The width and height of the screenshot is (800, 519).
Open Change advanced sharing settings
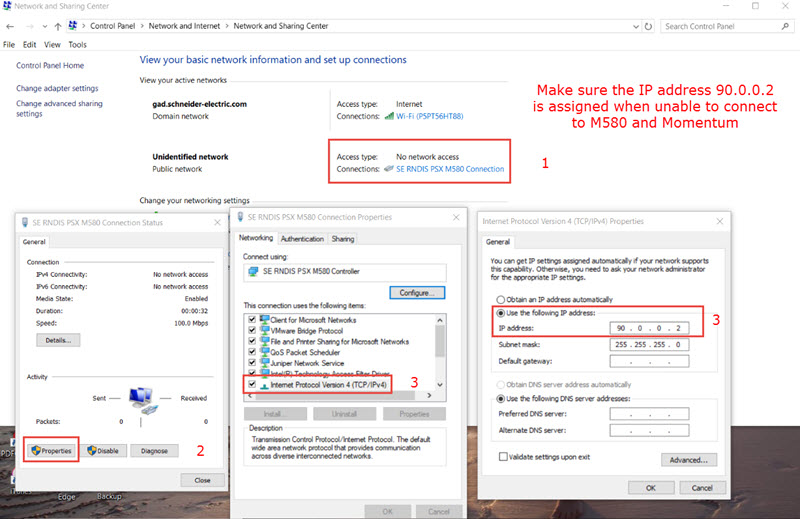59,108
